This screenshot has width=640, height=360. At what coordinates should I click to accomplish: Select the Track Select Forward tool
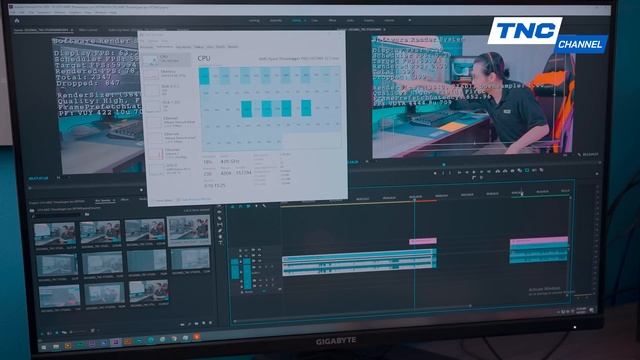click(220, 206)
